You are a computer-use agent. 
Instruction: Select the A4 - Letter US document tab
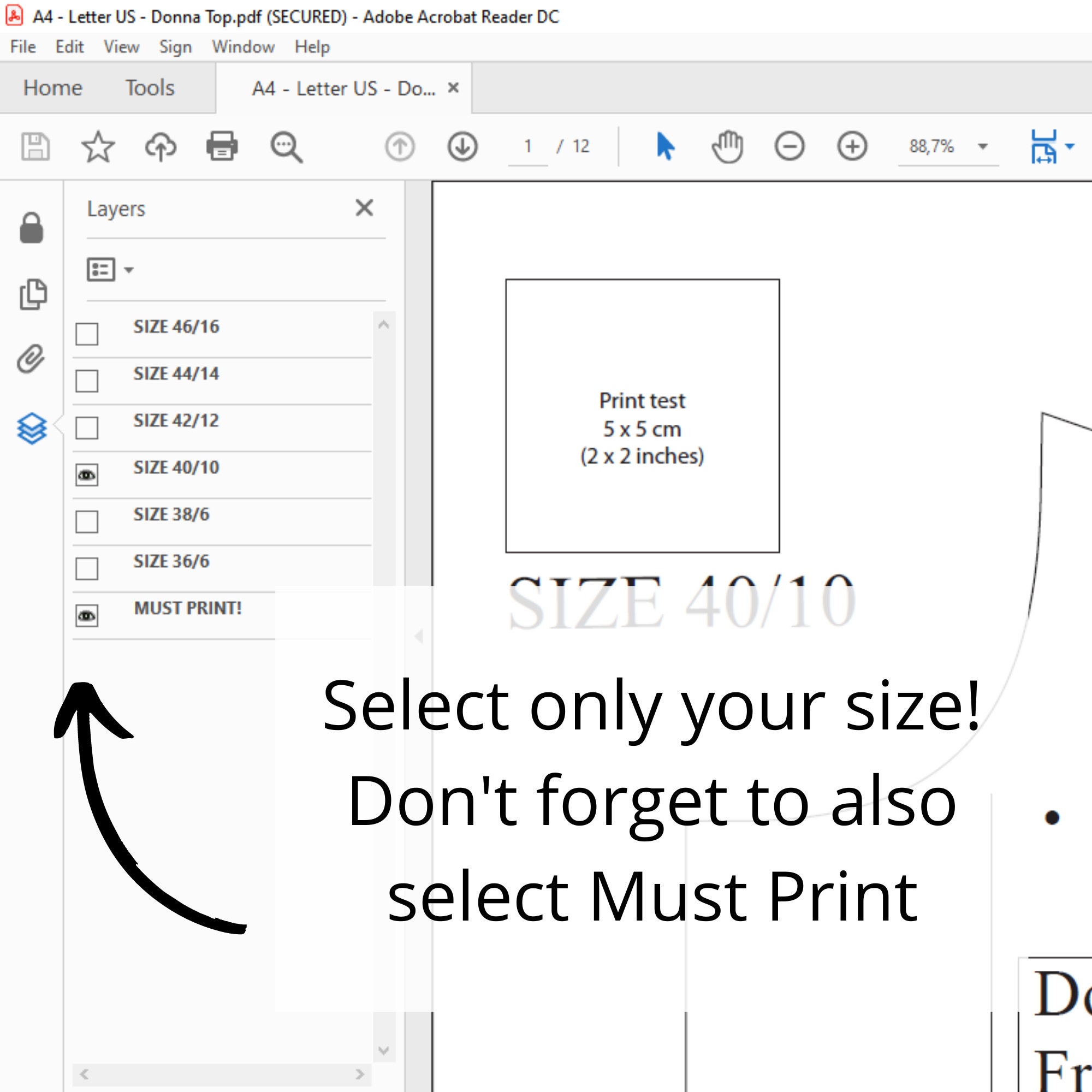tap(343, 88)
